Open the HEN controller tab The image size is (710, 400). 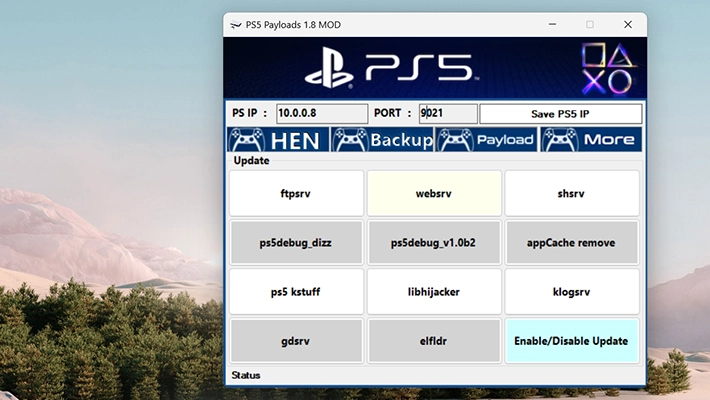click(278, 140)
